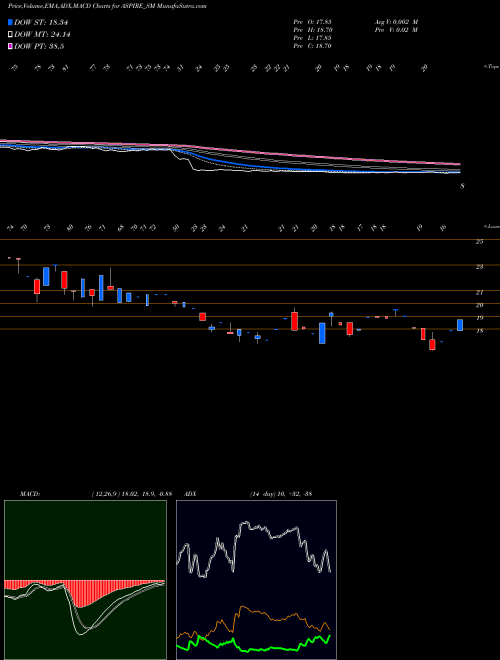Click the price axis label 18
500x660 pixels.
tap(479, 331)
